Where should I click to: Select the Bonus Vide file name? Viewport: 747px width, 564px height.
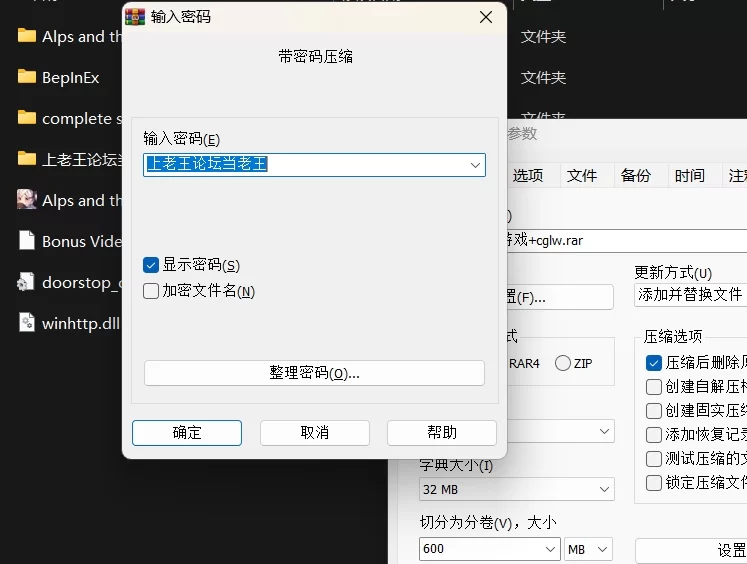click(x=81, y=242)
